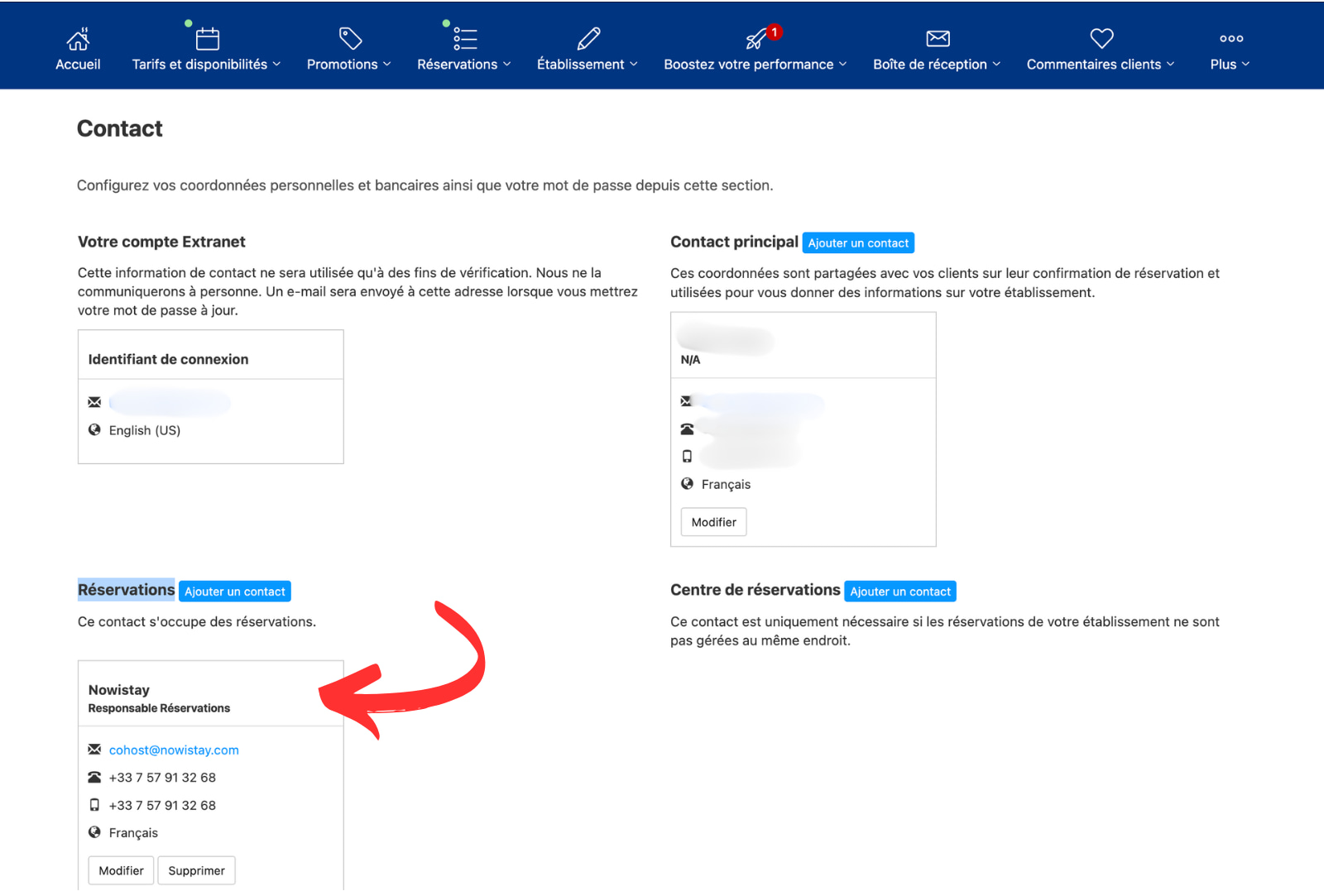Click envelope icon in Identifiant de connexion card

pos(94,402)
